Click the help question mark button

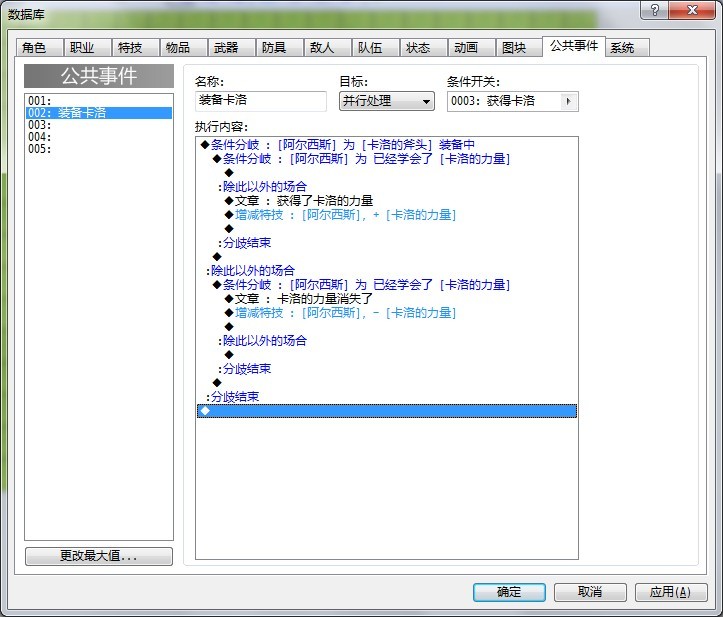(654, 10)
